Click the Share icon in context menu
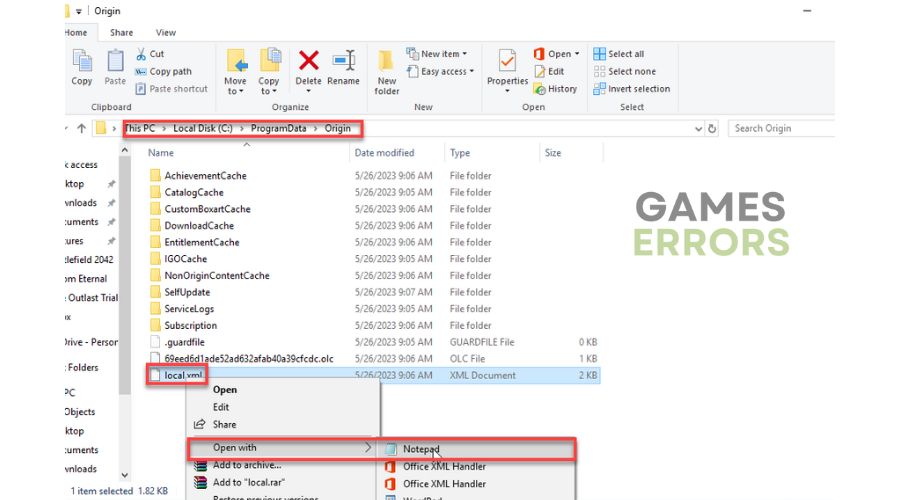This screenshot has width=900, height=500. [199, 424]
